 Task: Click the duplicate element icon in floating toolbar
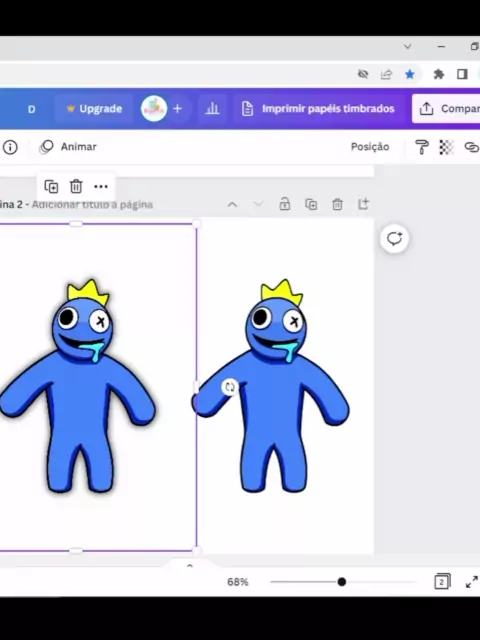coord(51,187)
